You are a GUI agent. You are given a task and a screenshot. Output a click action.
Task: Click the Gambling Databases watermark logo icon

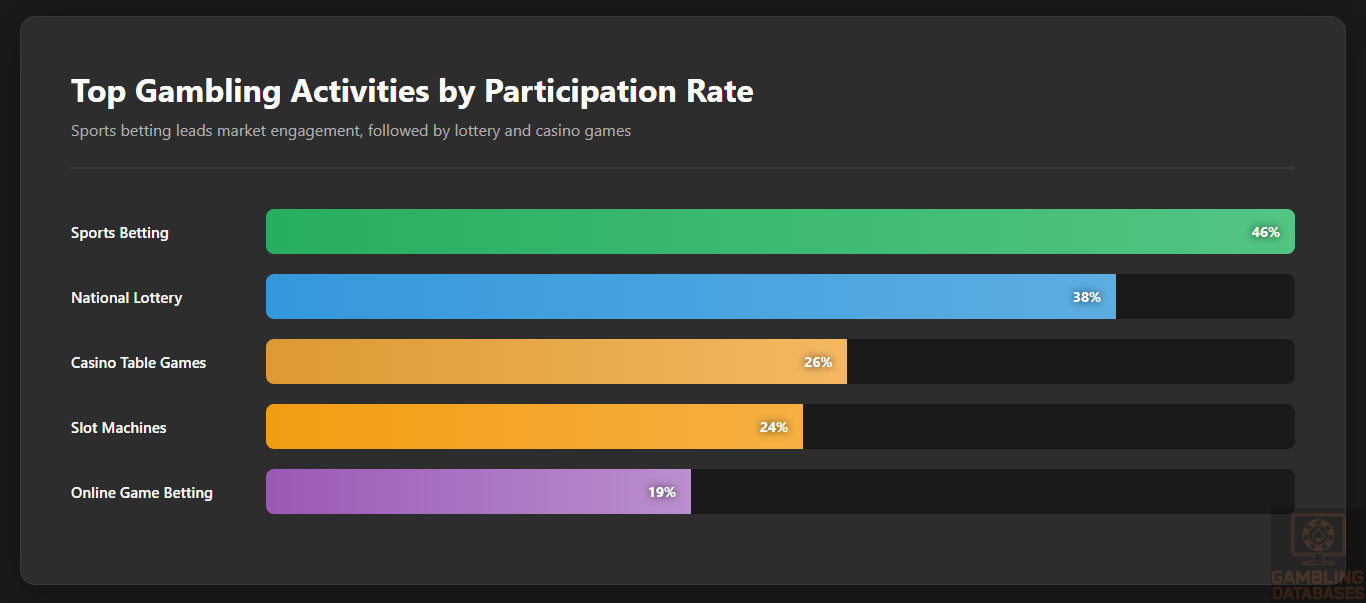pos(1317,538)
